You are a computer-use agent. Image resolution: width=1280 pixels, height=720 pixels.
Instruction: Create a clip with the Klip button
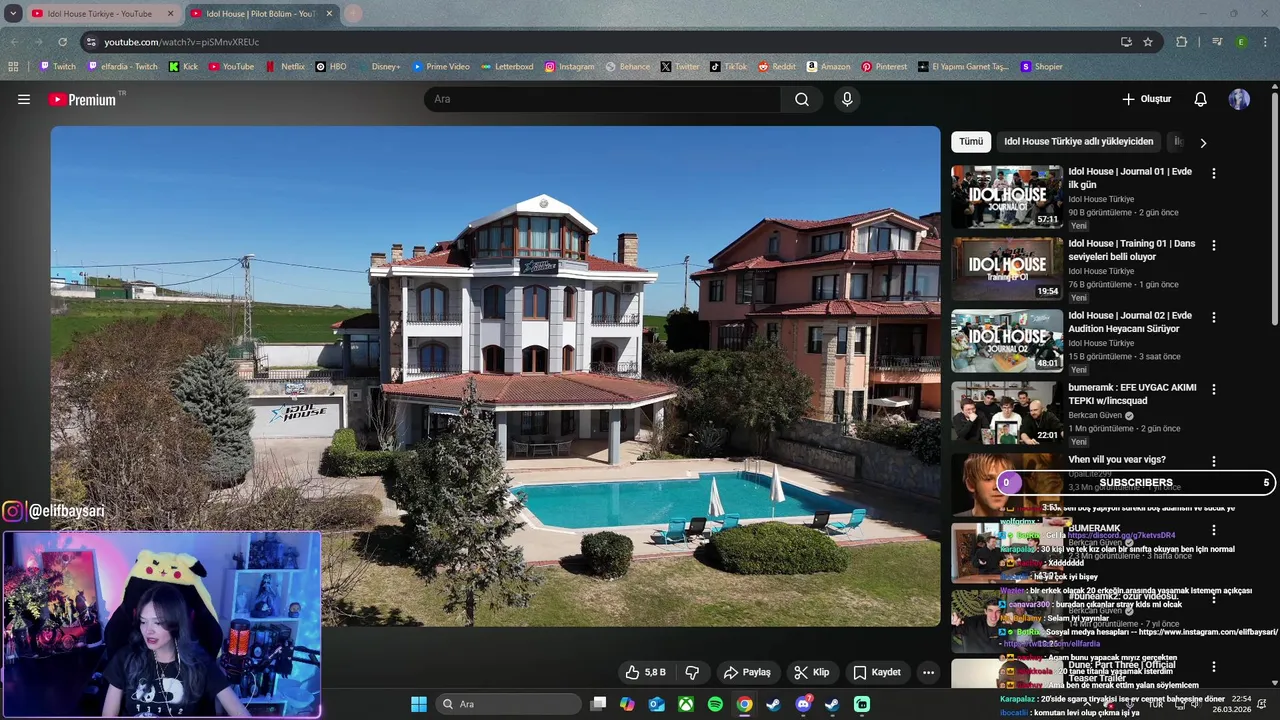(811, 672)
